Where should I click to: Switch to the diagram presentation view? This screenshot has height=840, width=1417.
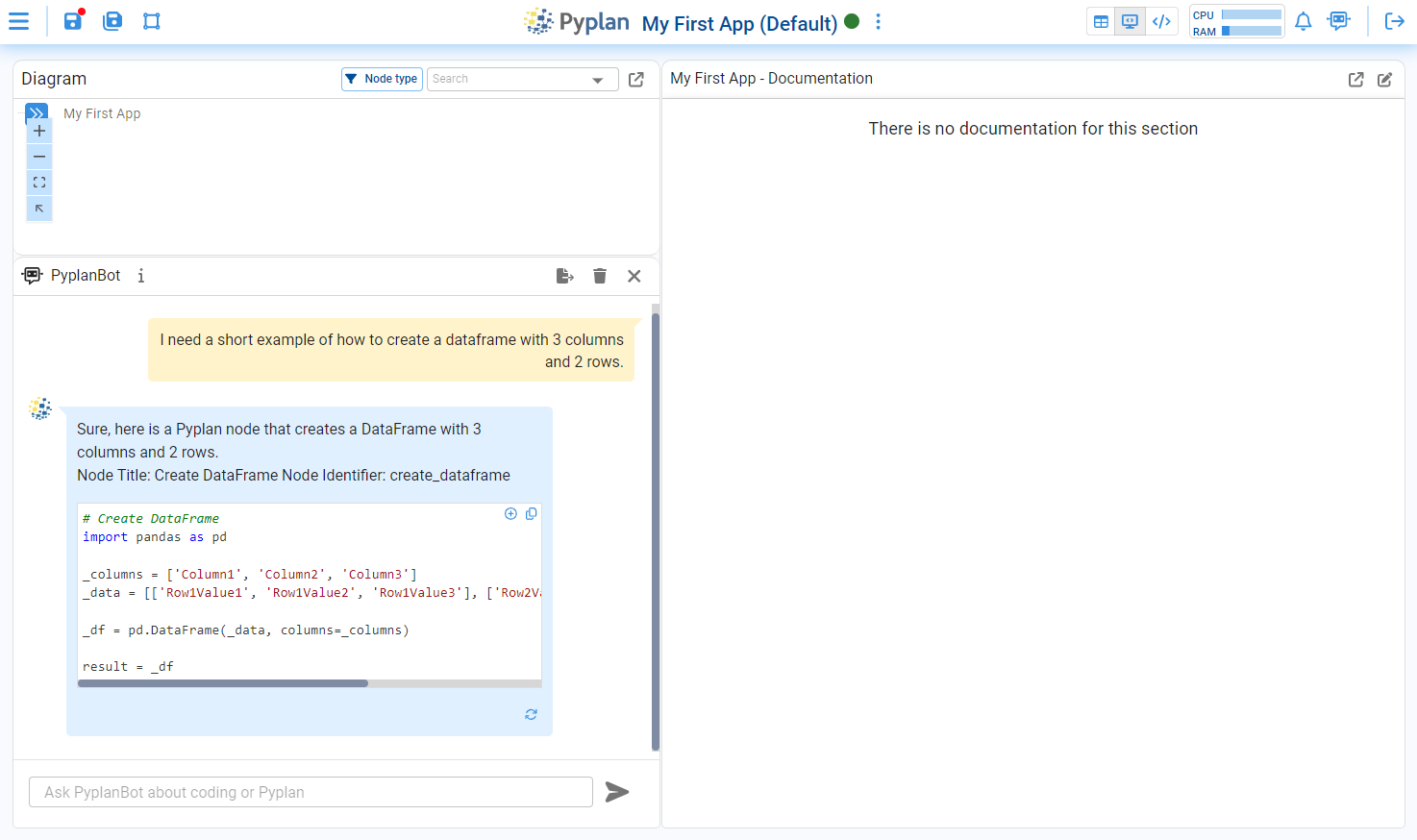[x=1131, y=21]
